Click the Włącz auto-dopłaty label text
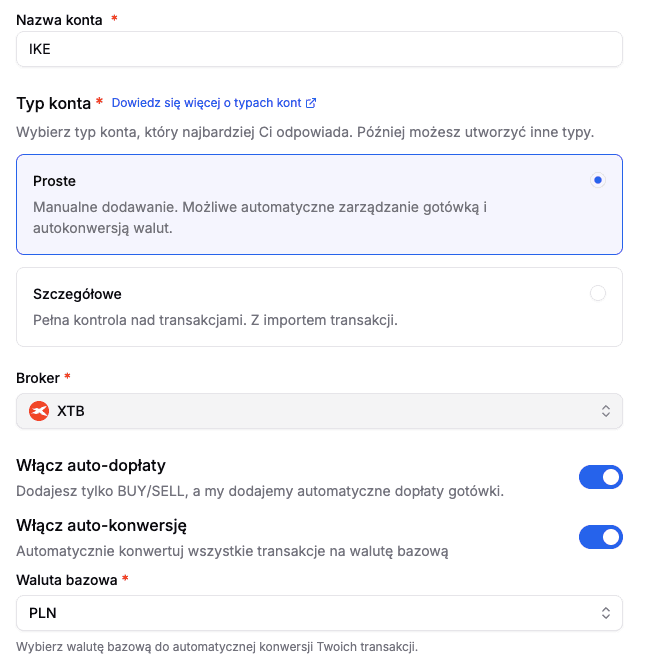The height and width of the screenshot is (668, 645). 91,465
